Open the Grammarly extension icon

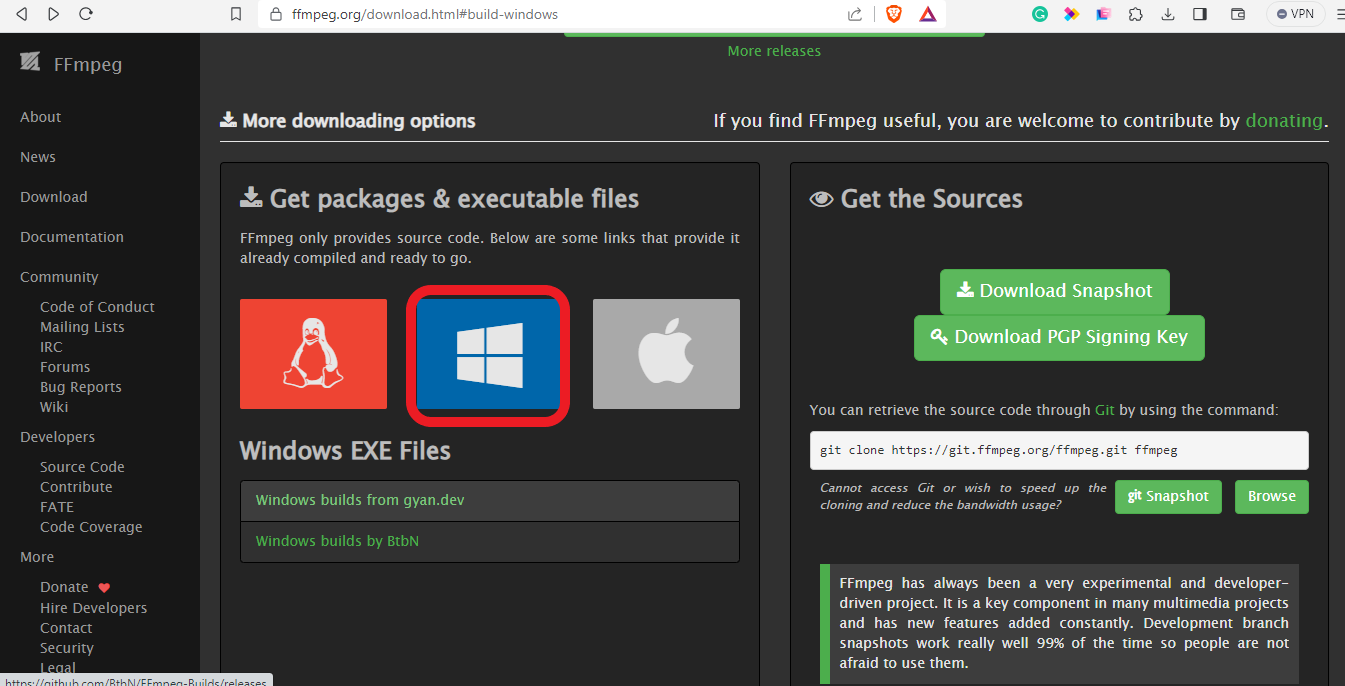coord(1040,14)
